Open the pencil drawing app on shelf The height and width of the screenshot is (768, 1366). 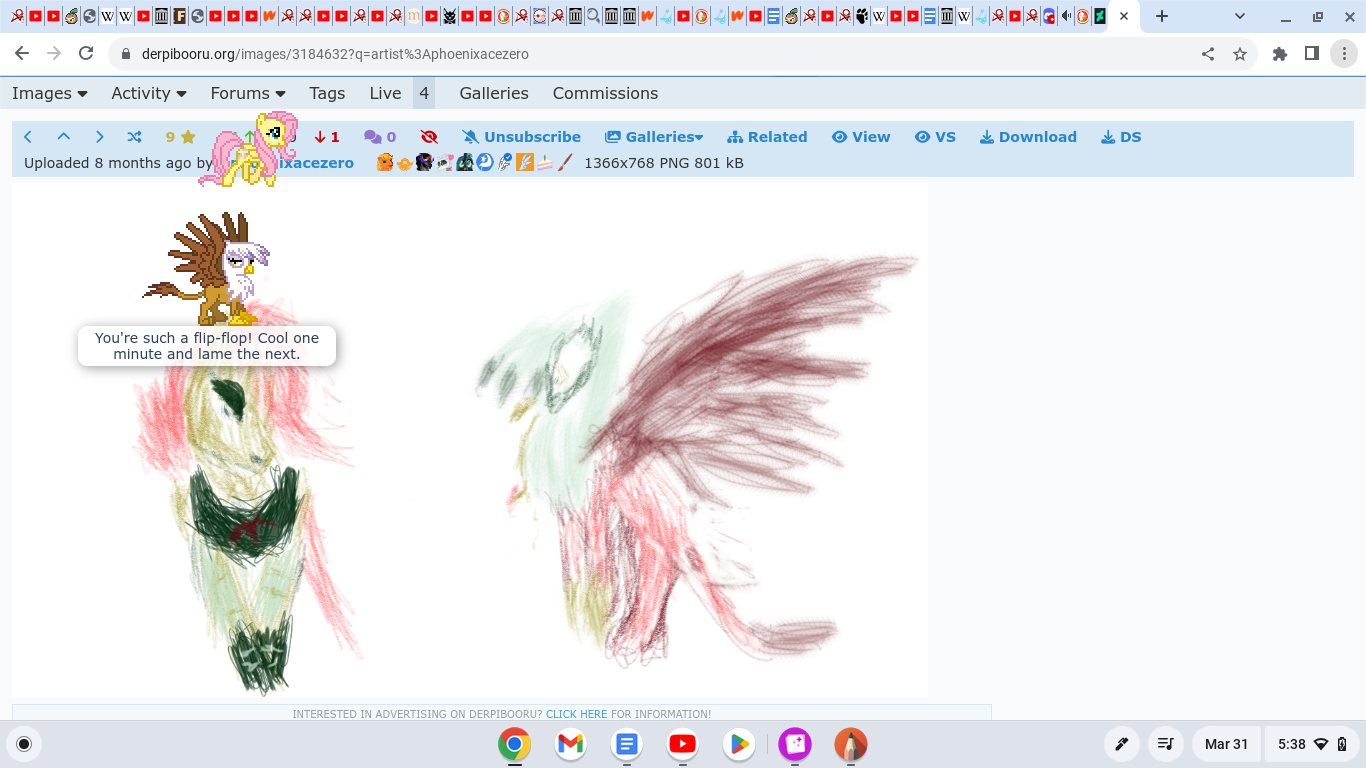[x=851, y=744]
